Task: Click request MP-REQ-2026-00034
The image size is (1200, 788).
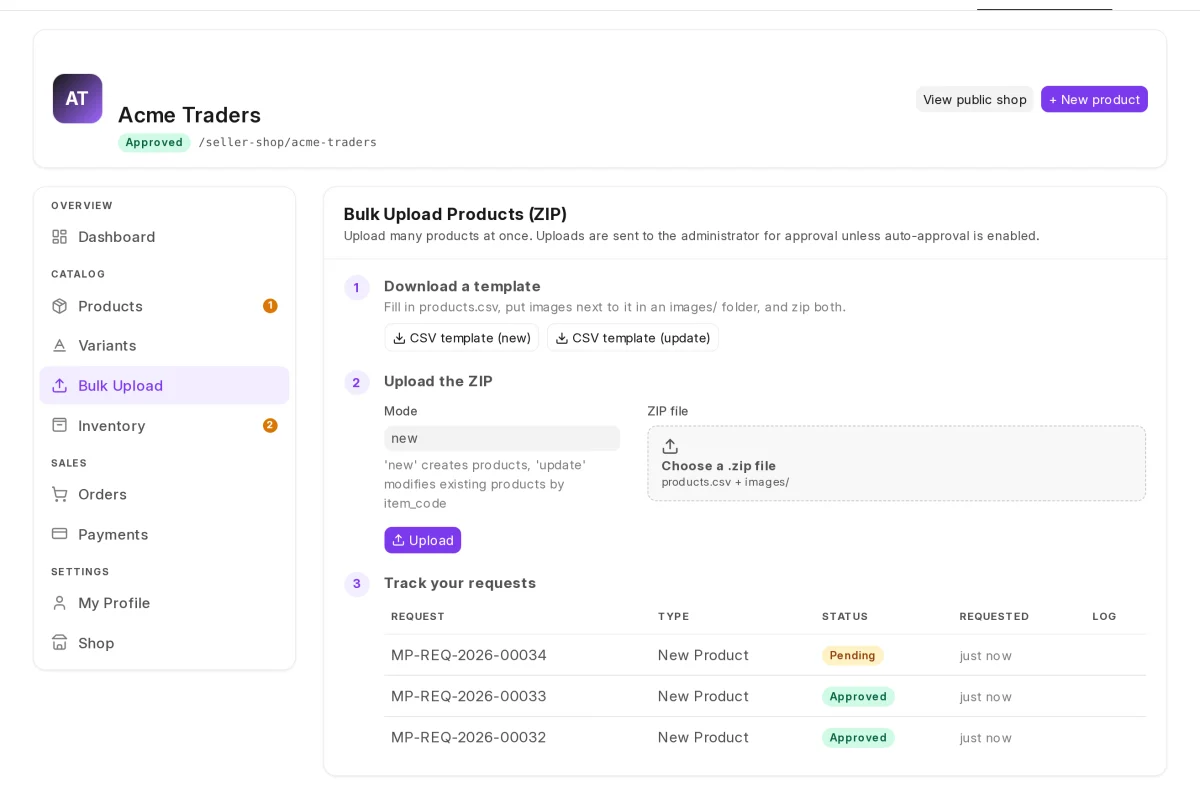Action: tap(469, 655)
